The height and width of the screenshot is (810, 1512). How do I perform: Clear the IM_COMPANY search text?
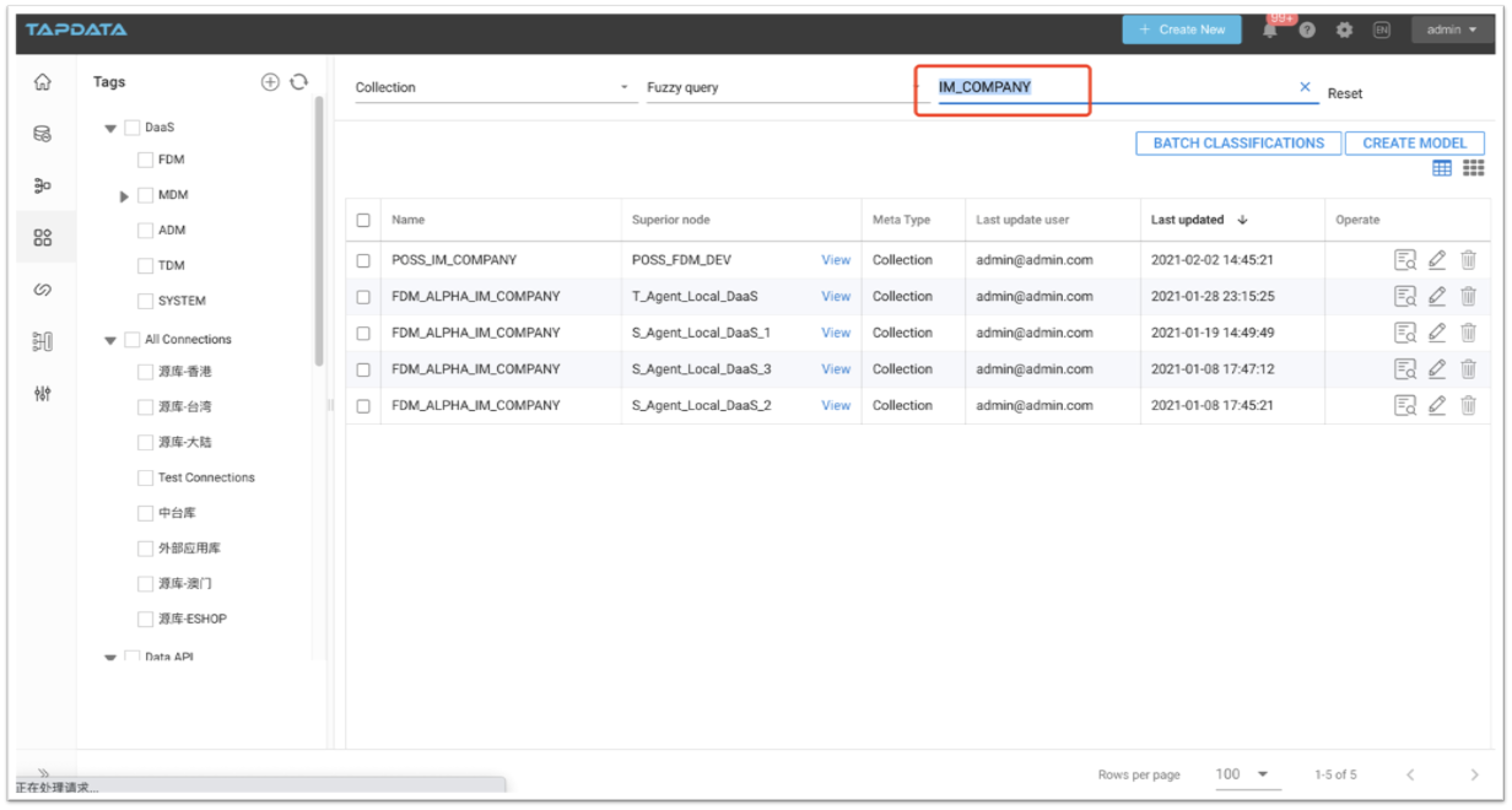coord(1305,87)
